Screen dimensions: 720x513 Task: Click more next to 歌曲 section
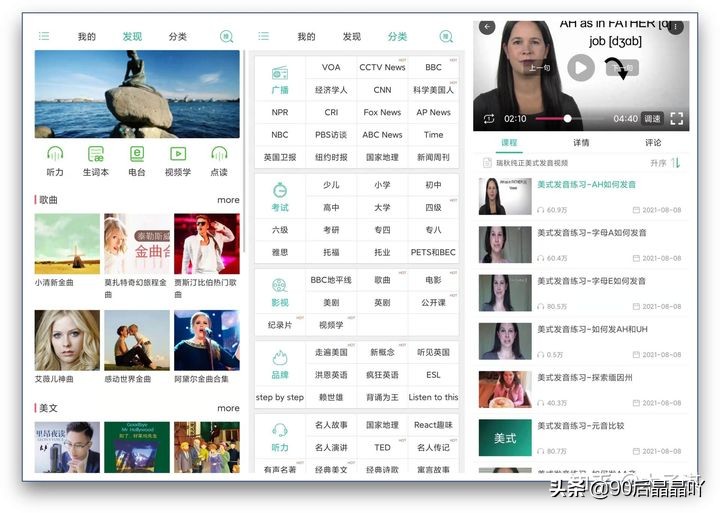[x=228, y=200]
